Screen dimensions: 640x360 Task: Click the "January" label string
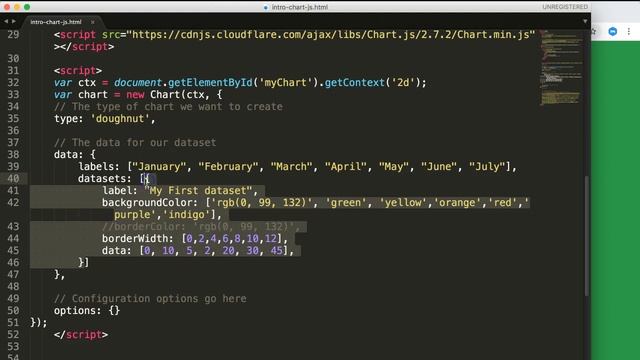tap(159, 167)
